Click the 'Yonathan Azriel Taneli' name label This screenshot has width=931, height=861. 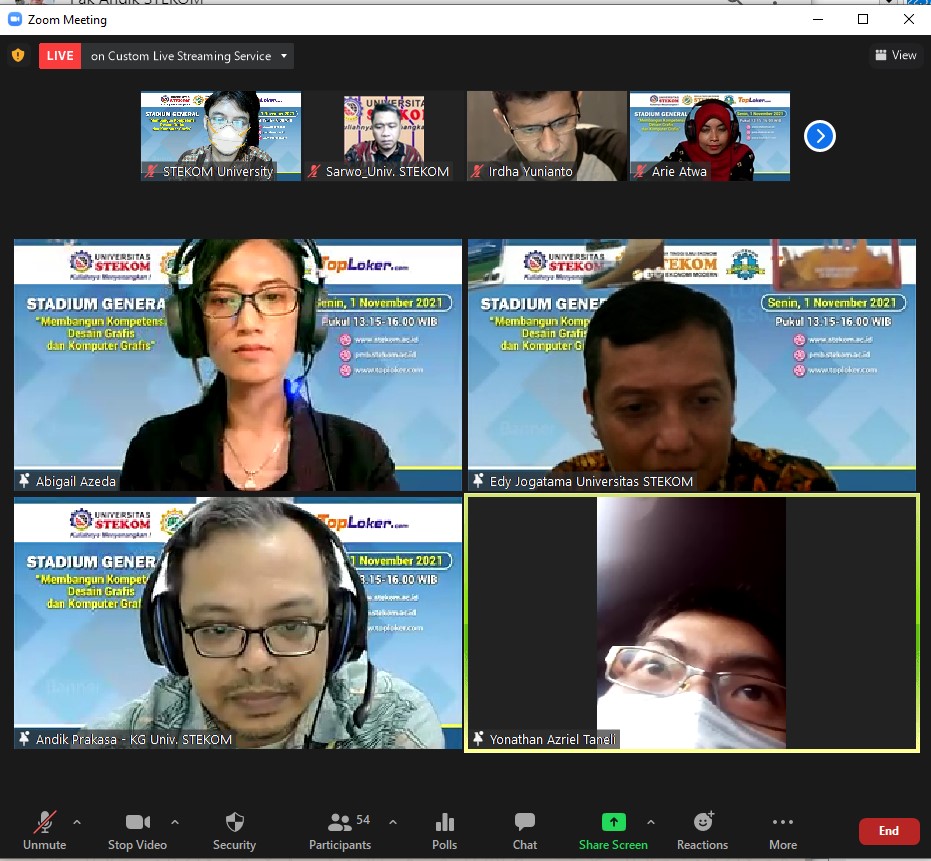(553, 739)
